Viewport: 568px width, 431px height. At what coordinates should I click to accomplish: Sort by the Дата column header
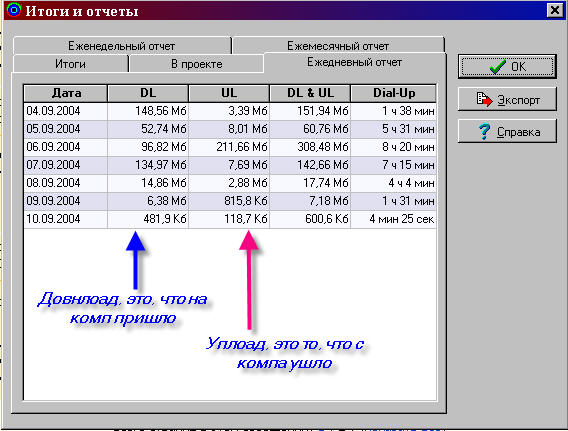point(66,93)
